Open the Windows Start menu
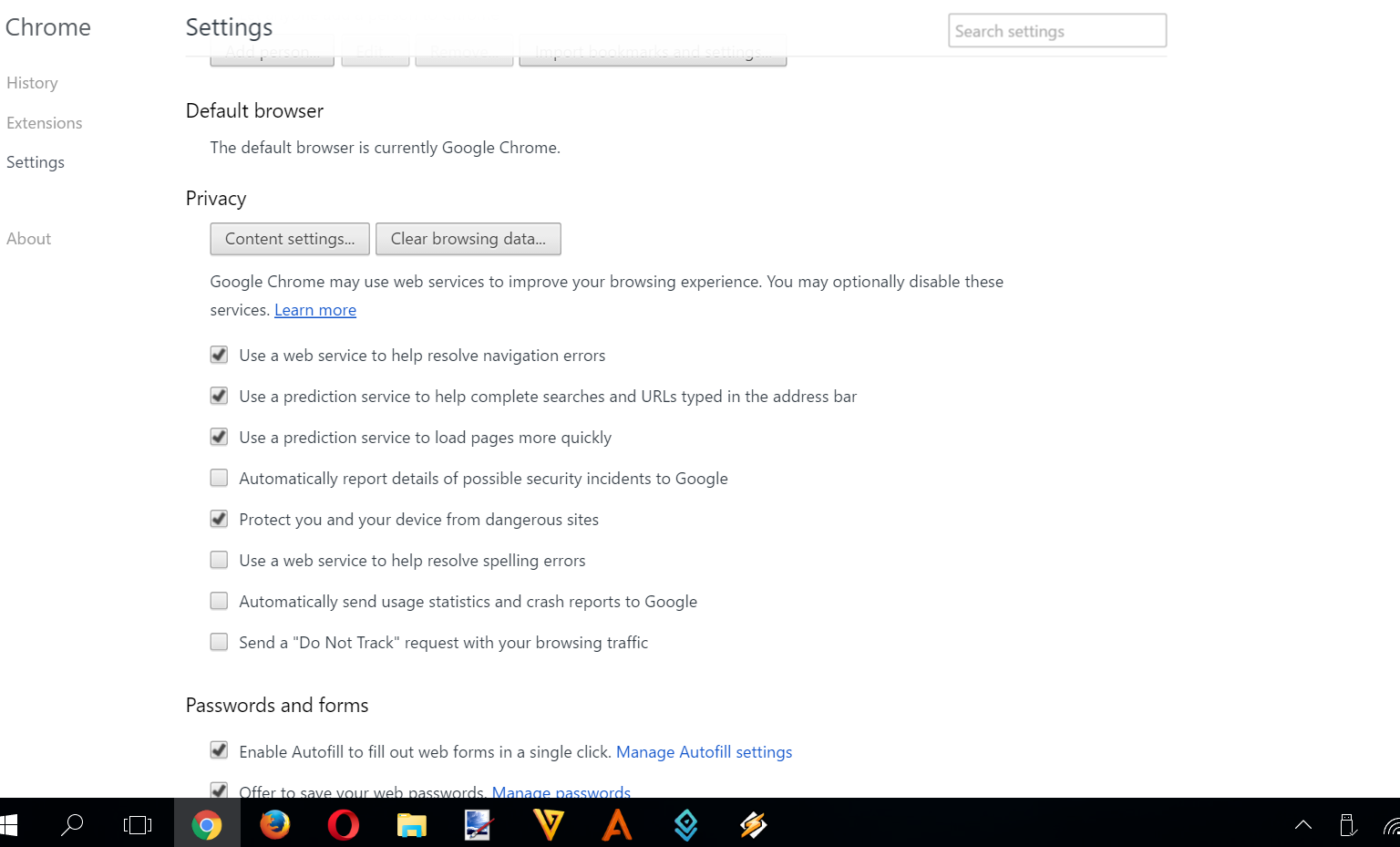Screen dimensions: 1400x847 (8, 825)
